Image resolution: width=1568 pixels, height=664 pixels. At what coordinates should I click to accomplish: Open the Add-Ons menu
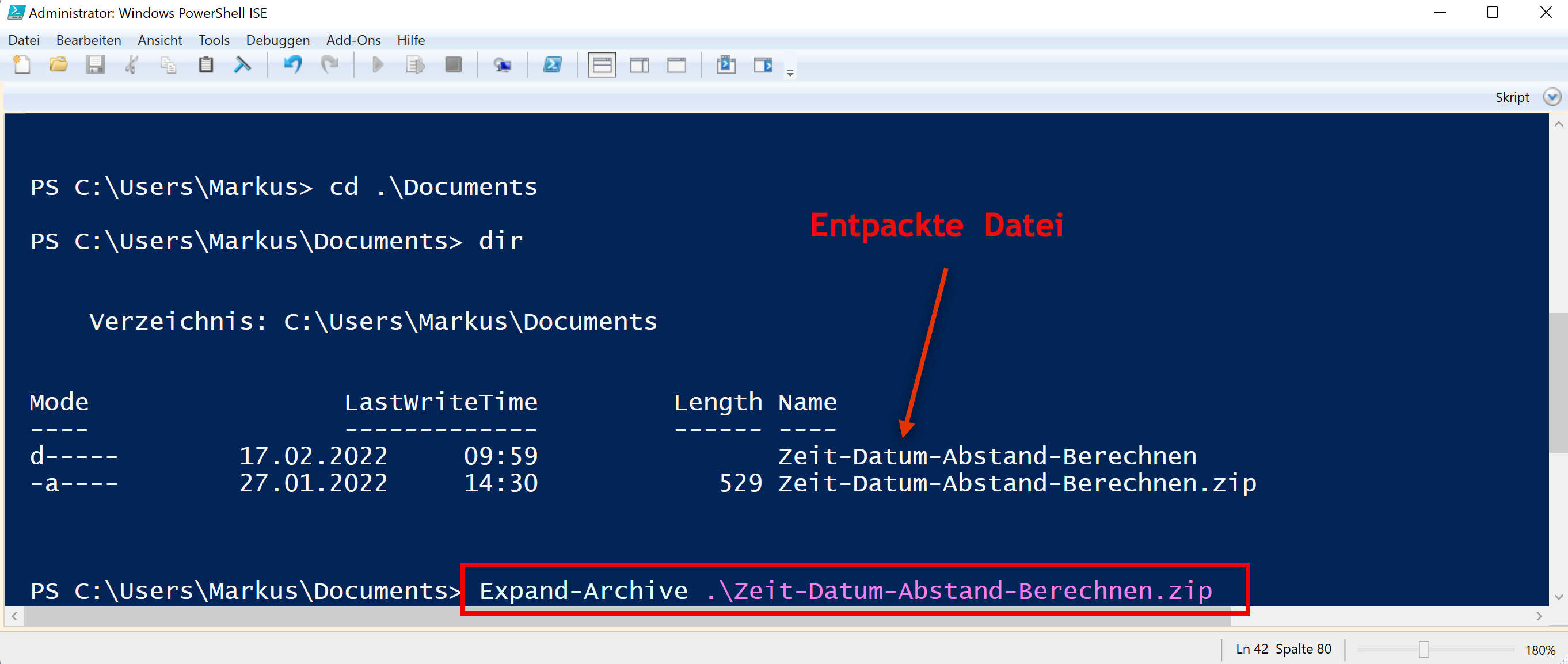tap(353, 40)
